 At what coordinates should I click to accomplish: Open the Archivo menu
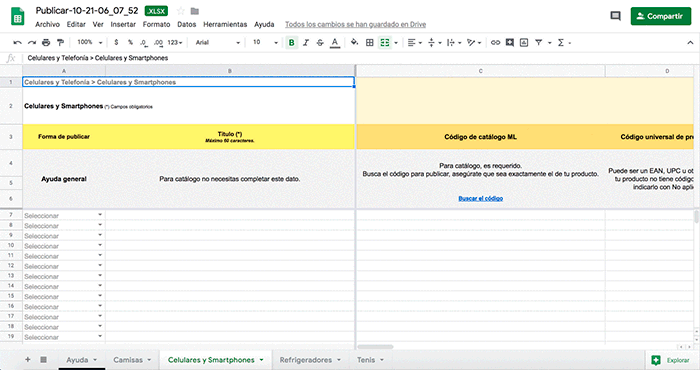coord(47,25)
